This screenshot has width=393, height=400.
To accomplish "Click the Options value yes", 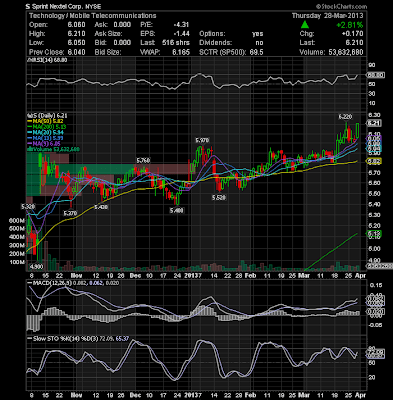I will pyautogui.click(x=258, y=34).
